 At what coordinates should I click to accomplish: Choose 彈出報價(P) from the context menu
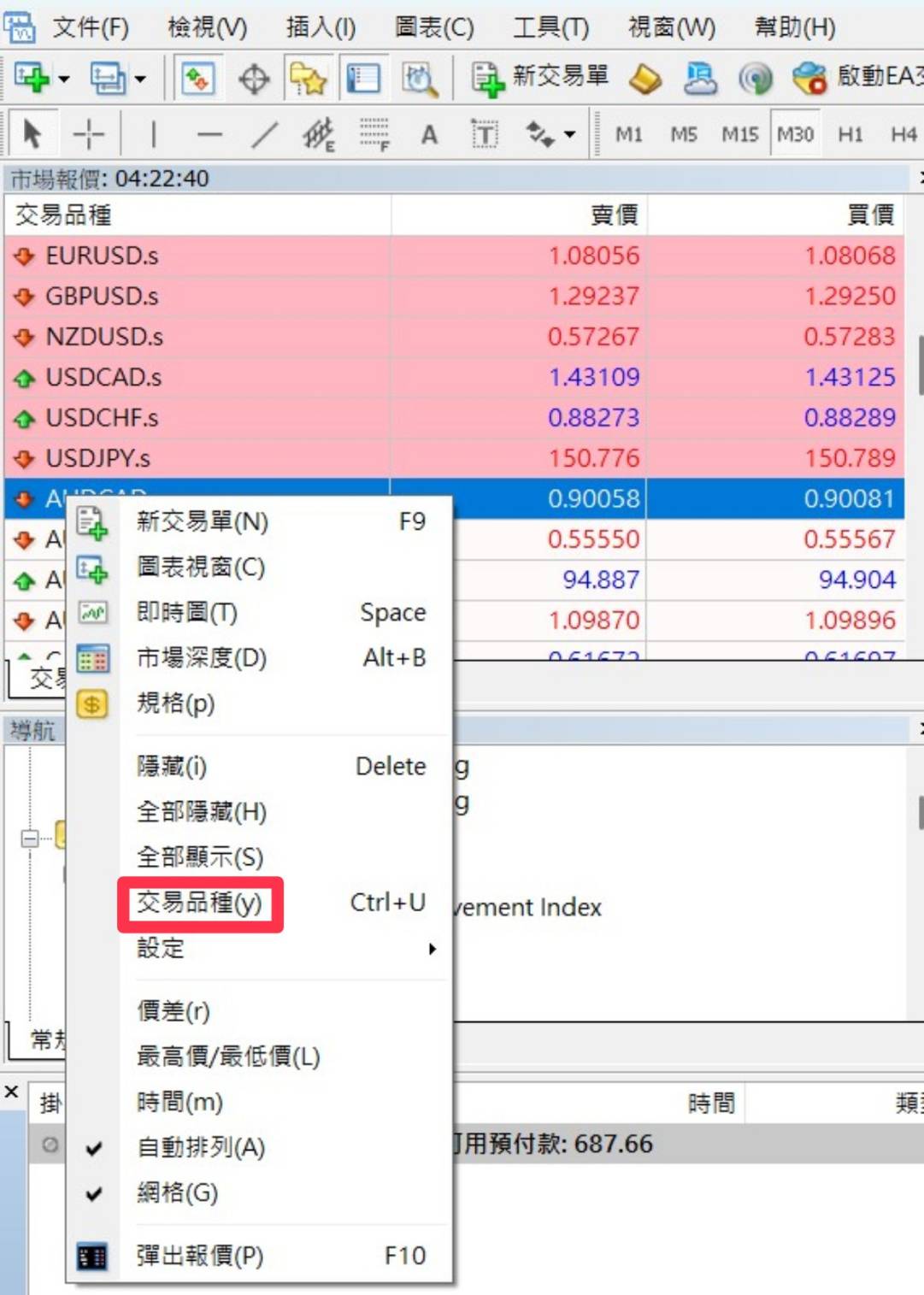(x=259, y=1256)
